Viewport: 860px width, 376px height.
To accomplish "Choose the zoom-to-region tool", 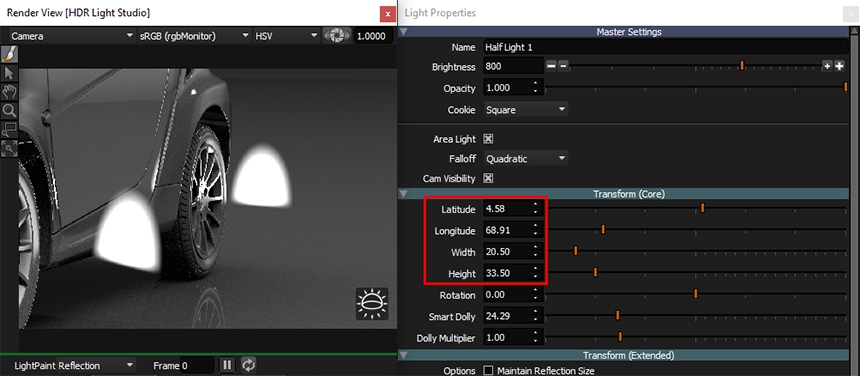I will pyautogui.click(x=9, y=129).
